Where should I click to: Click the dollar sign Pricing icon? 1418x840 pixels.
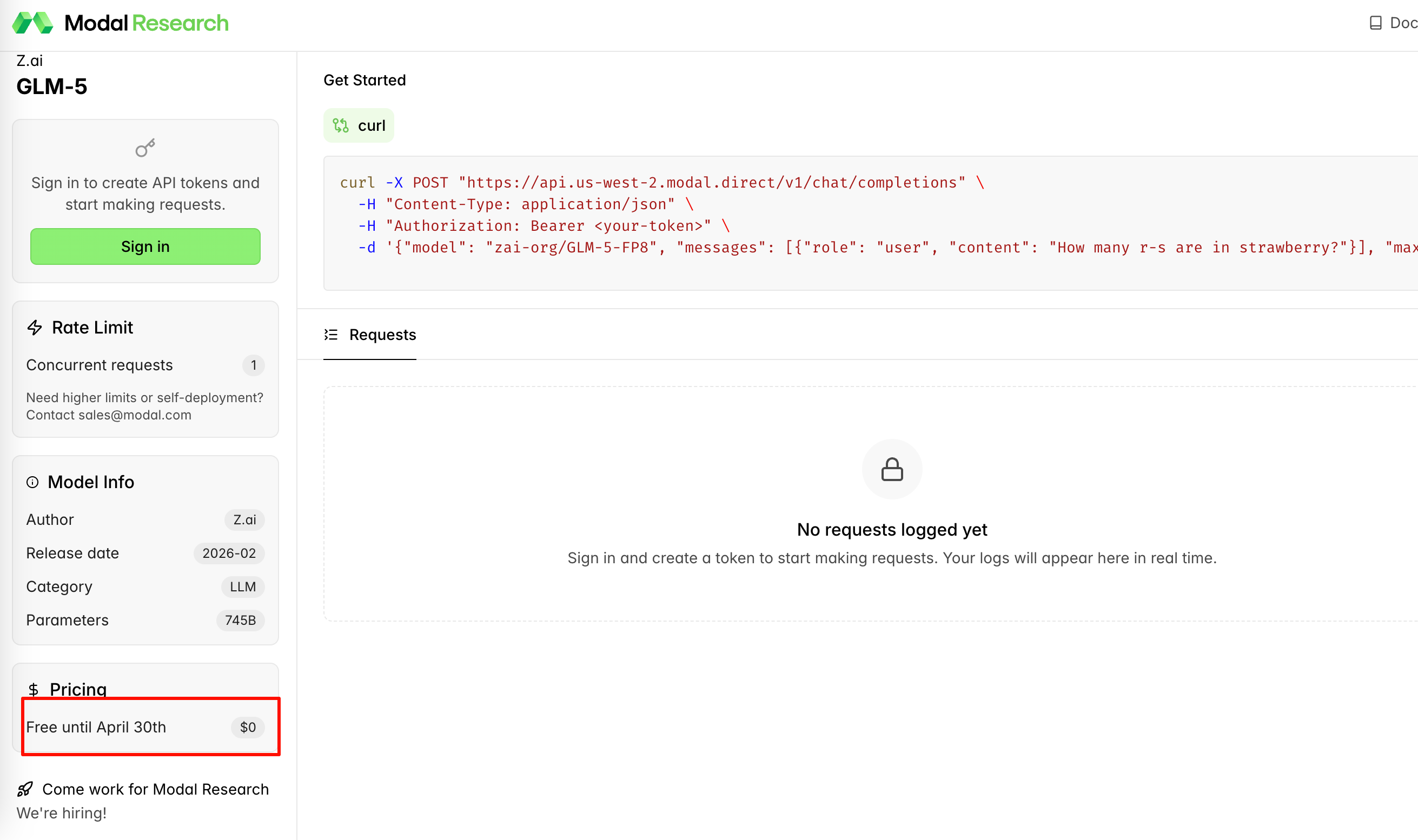point(34,689)
